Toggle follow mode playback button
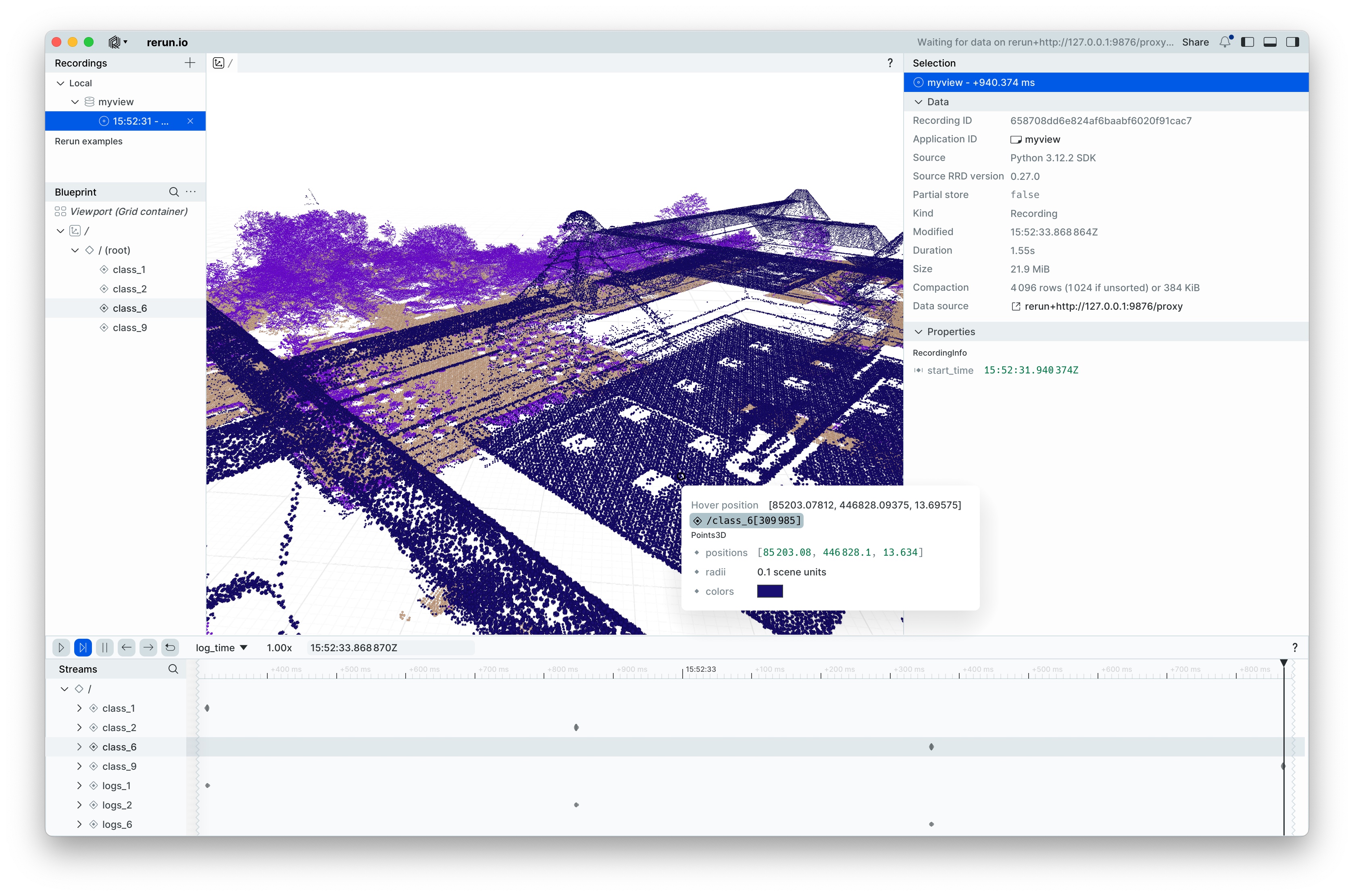1354x896 pixels. click(x=83, y=648)
